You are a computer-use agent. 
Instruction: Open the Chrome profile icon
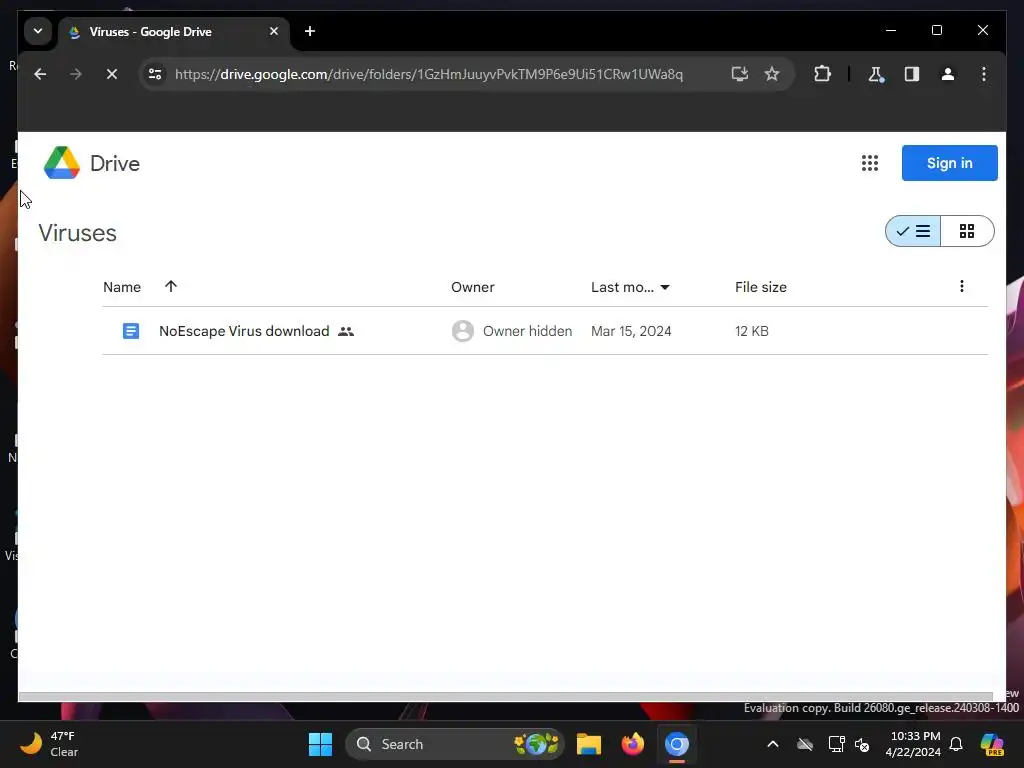point(948,74)
